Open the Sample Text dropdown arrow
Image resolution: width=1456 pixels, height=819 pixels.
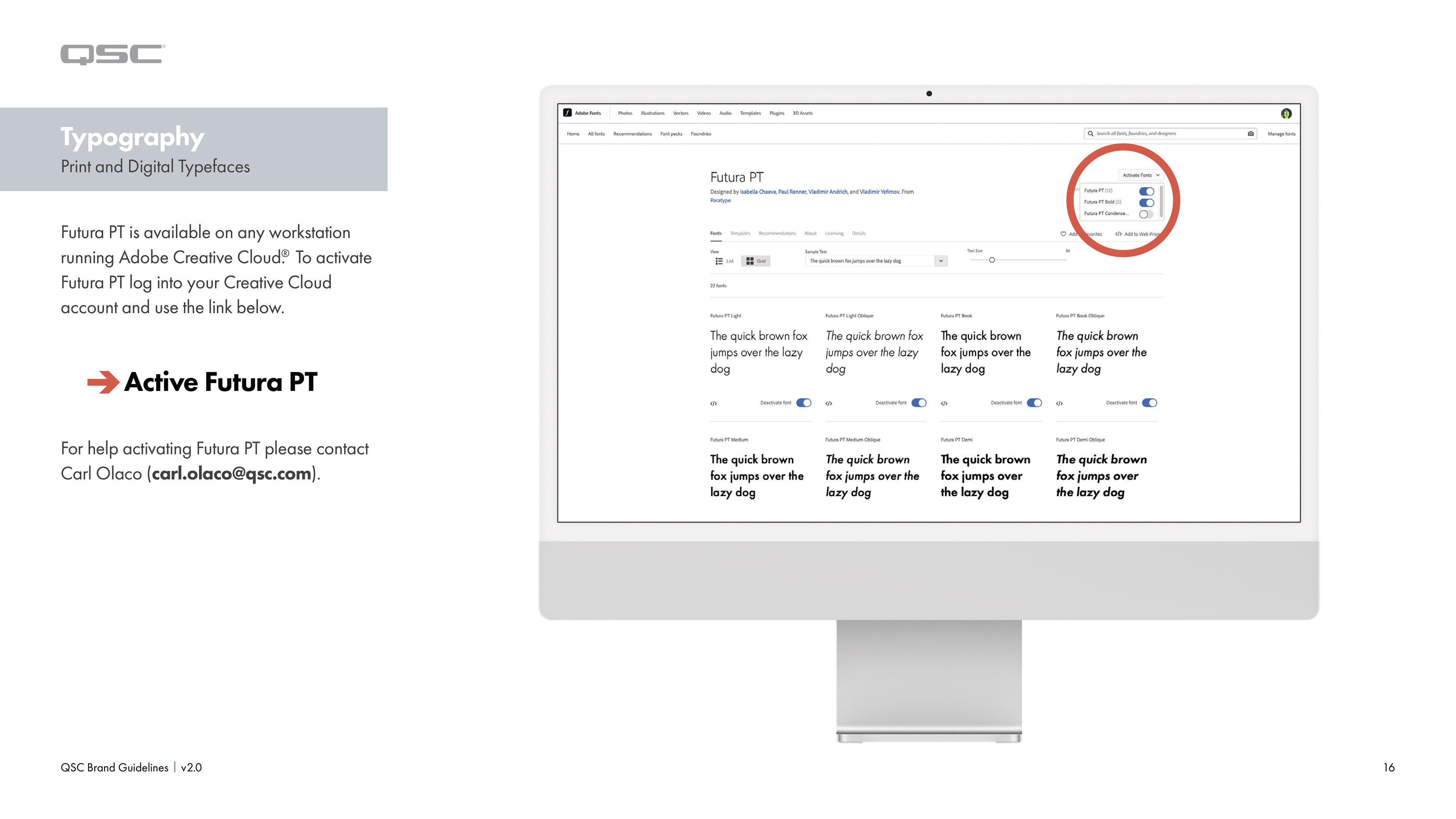[940, 261]
